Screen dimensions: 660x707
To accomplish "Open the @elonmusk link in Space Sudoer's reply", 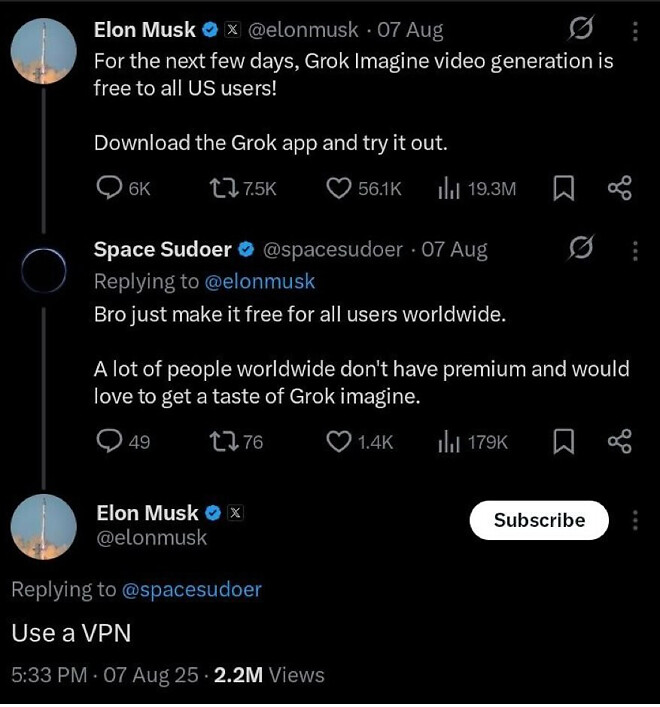I will 260,281.
